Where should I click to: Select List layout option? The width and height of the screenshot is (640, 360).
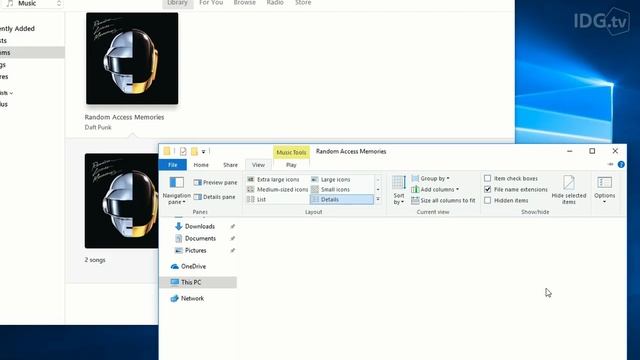257,199
